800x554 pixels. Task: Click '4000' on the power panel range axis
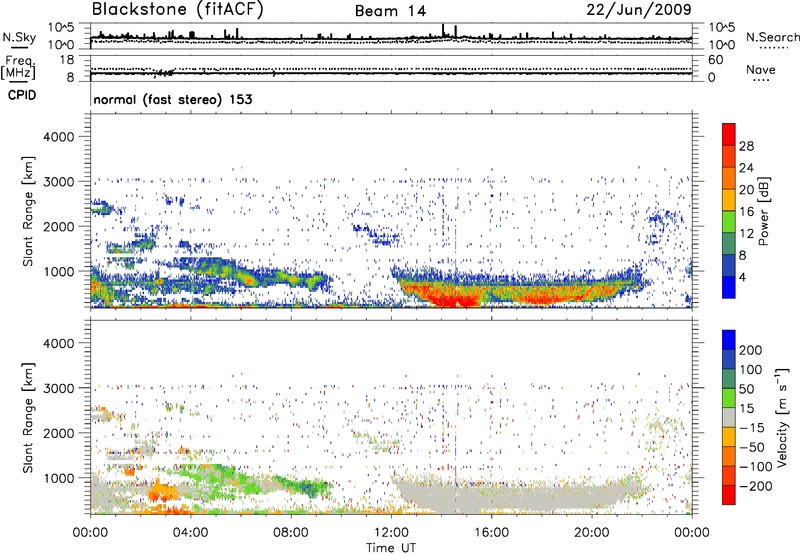click(x=58, y=137)
